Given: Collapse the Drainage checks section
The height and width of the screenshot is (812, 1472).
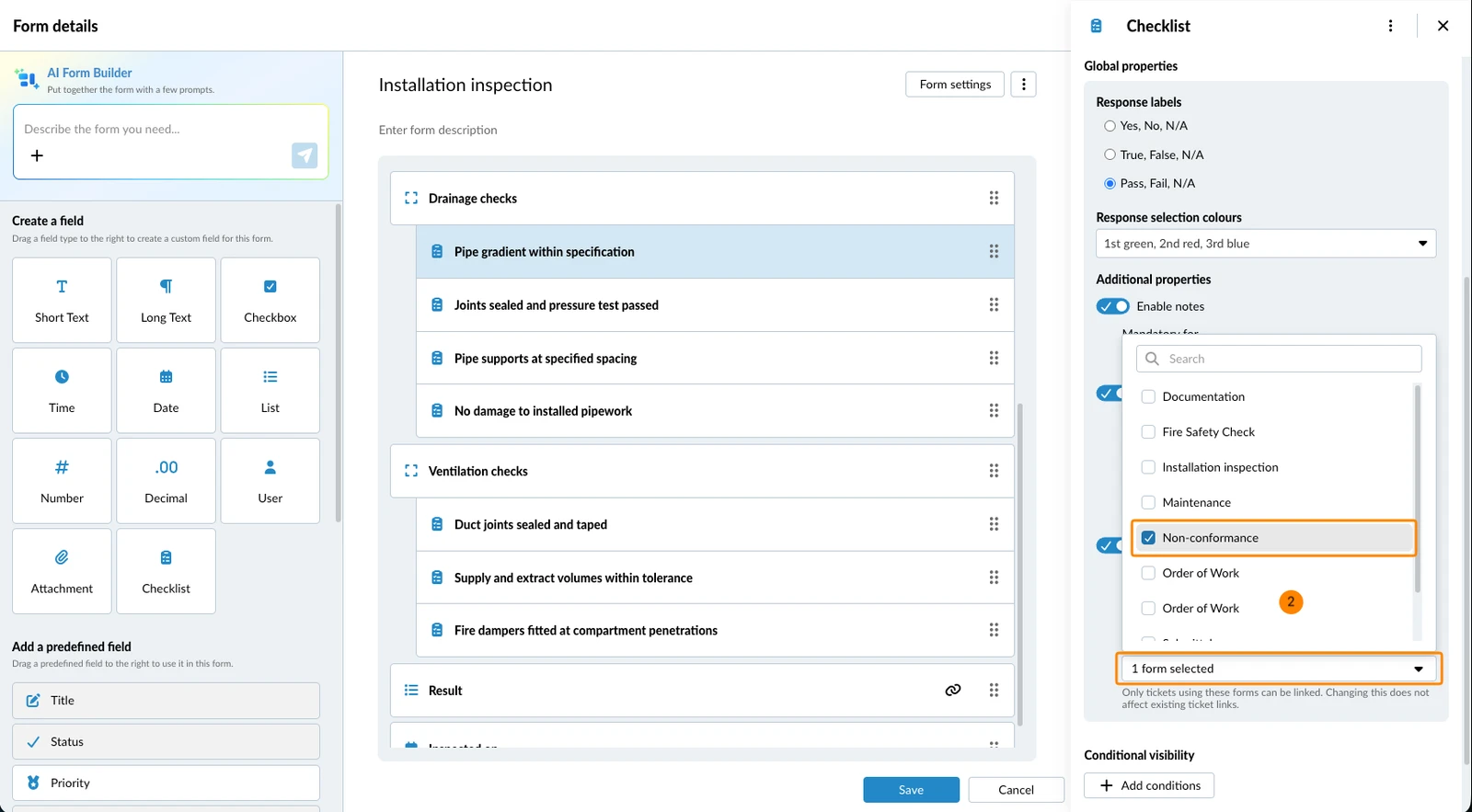Looking at the screenshot, I should coord(411,198).
